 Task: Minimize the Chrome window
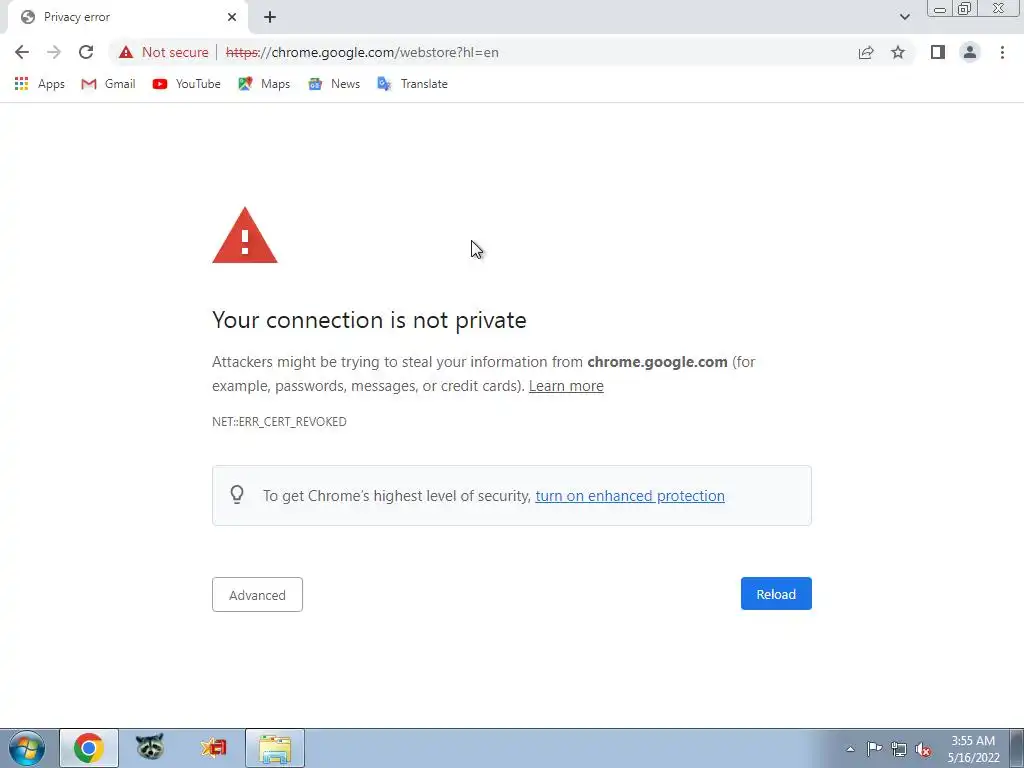click(940, 9)
